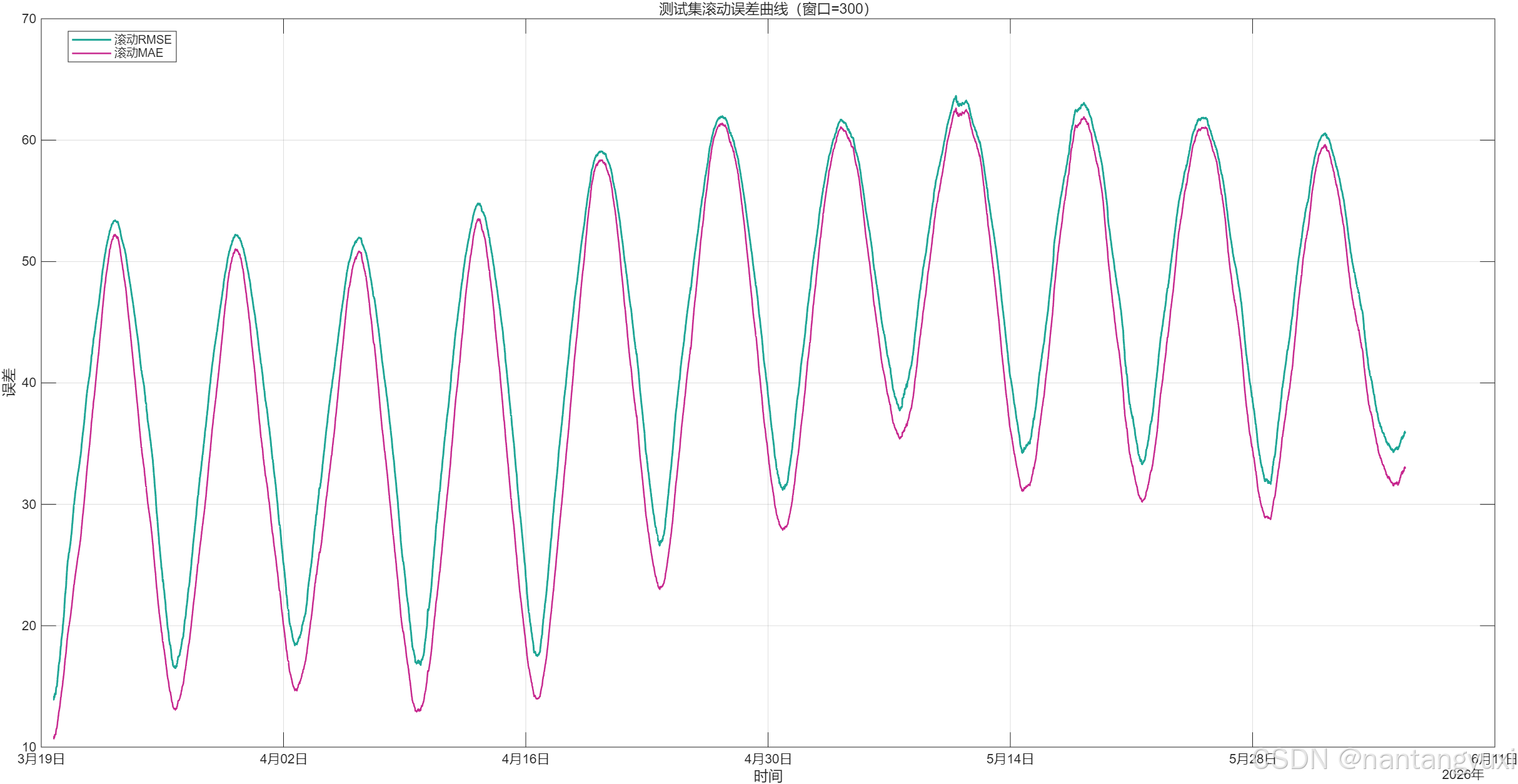Click the y-axis label 误差

click(9, 382)
